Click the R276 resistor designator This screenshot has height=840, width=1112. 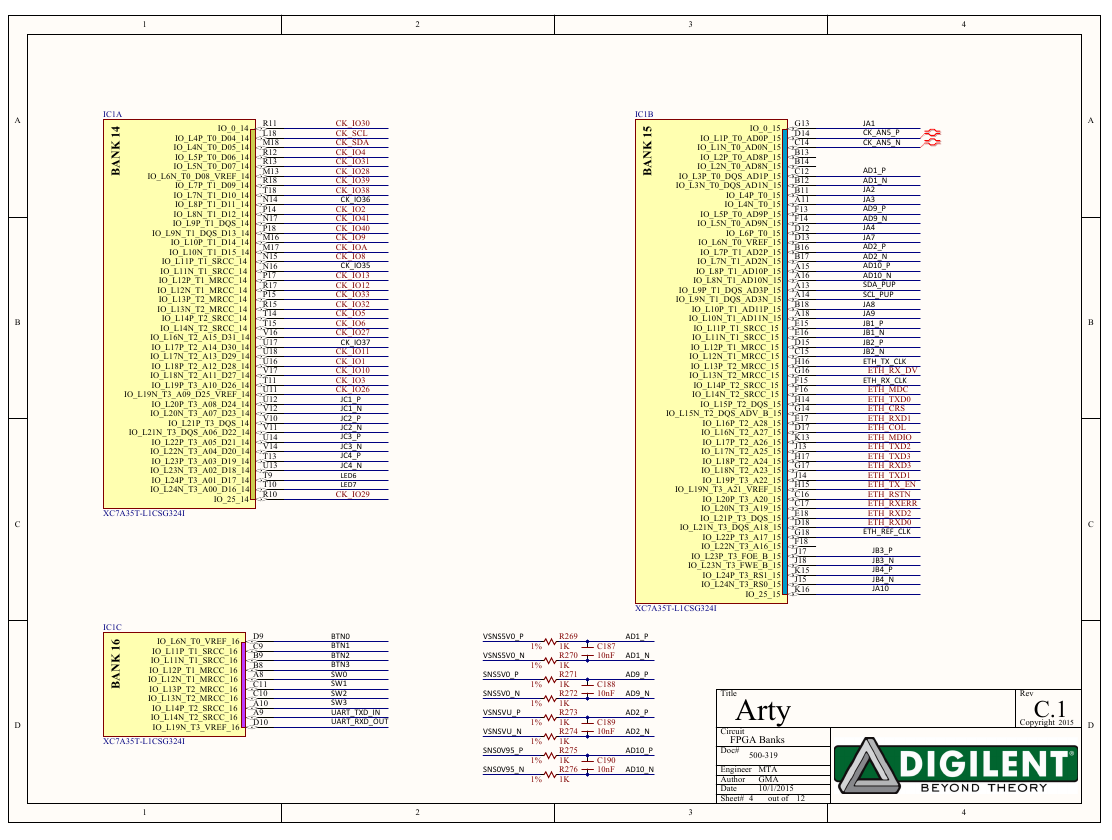pyautogui.click(x=568, y=769)
